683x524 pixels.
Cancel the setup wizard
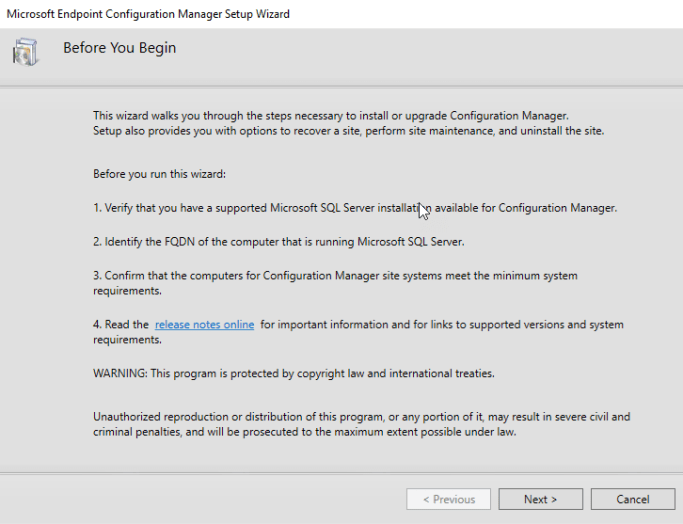(632, 499)
